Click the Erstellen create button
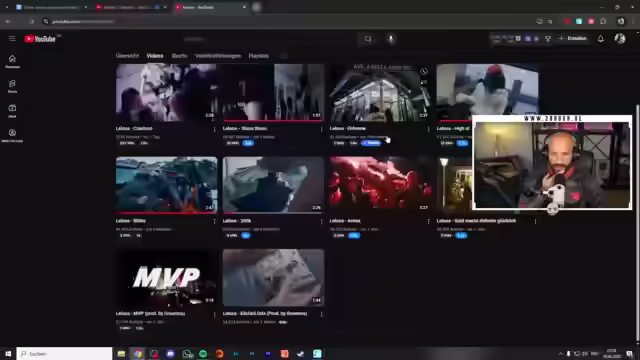The width and height of the screenshot is (640, 360). (573, 38)
